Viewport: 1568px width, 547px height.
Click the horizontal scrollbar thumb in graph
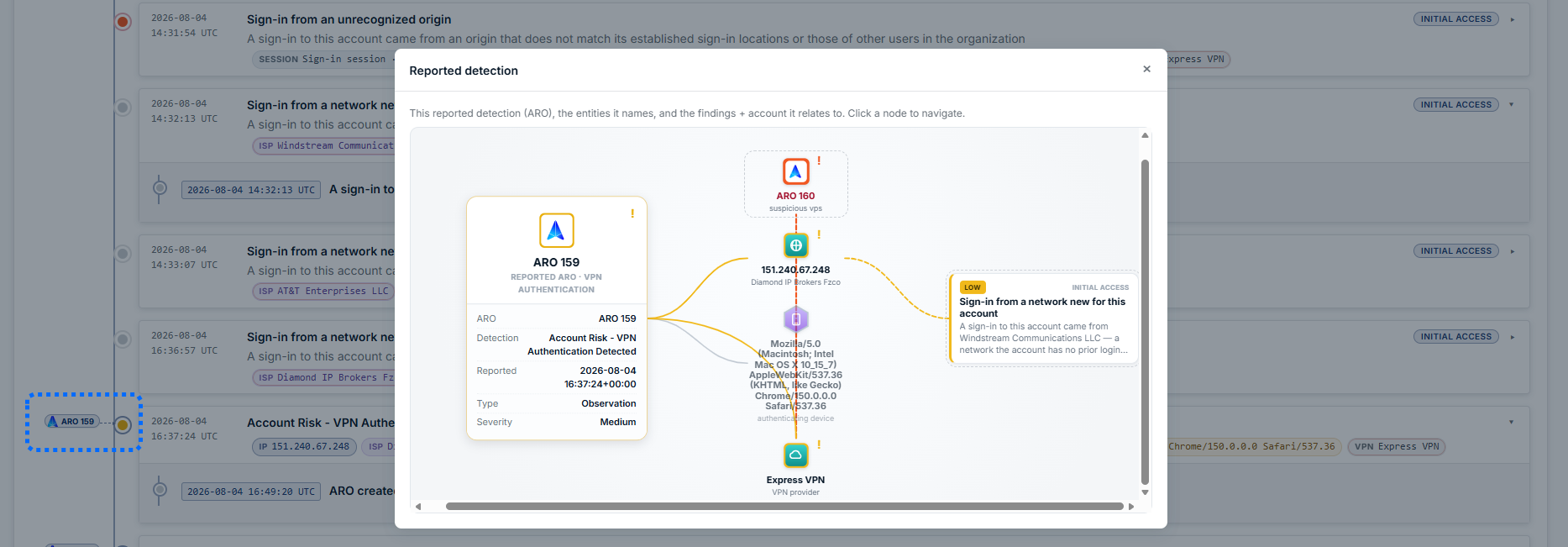[784, 507]
